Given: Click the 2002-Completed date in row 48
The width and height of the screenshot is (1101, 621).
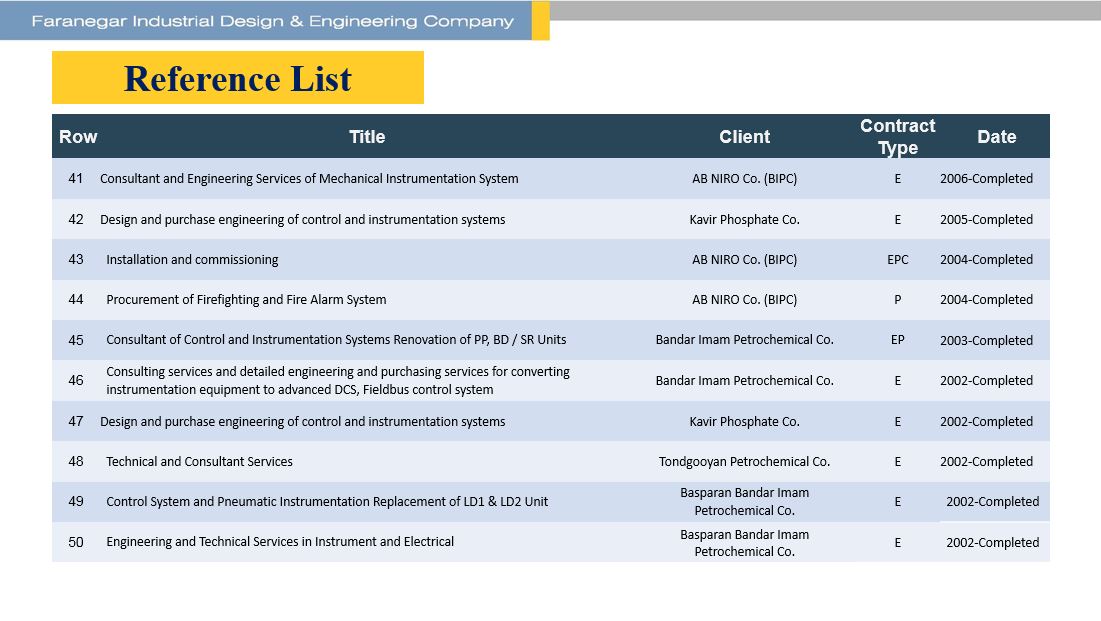Looking at the screenshot, I should 987,461.
